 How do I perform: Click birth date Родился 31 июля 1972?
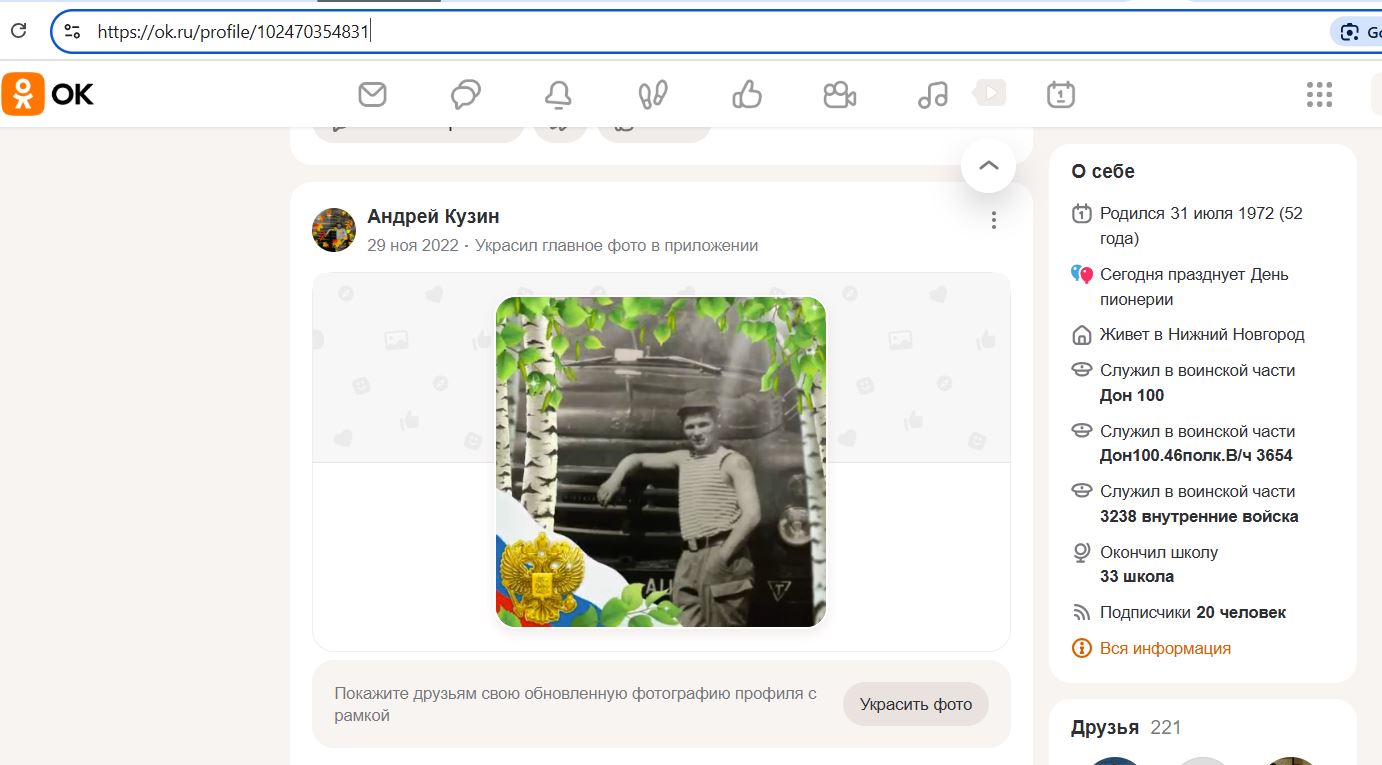pyautogui.click(x=1201, y=225)
